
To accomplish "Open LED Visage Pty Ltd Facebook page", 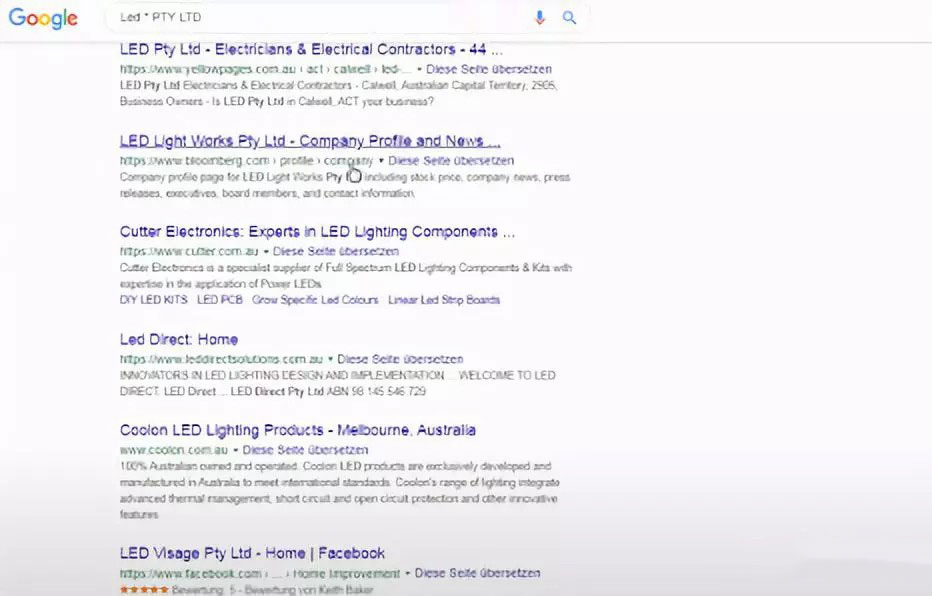I will [250, 552].
